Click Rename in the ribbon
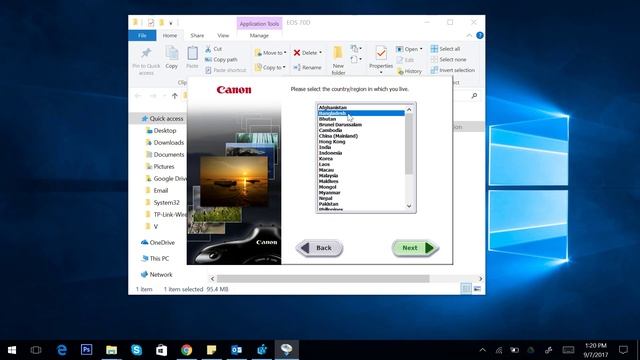The width and height of the screenshot is (640, 360). click(307, 67)
